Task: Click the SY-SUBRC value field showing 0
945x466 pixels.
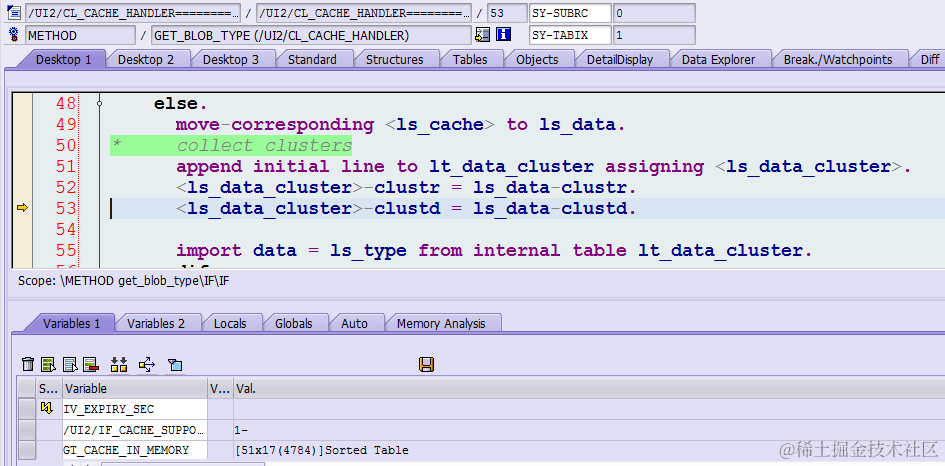Action: [x=654, y=13]
